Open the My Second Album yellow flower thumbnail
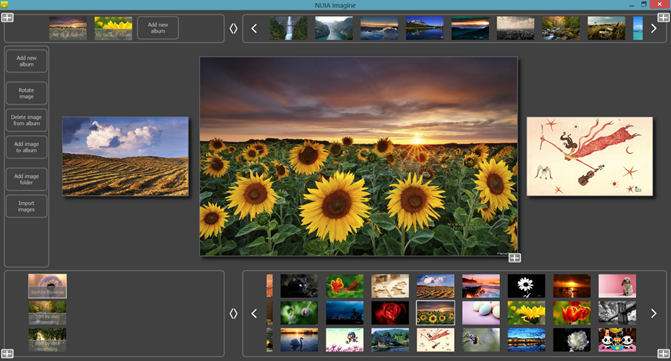This screenshot has width=671, height=361. 113,28
